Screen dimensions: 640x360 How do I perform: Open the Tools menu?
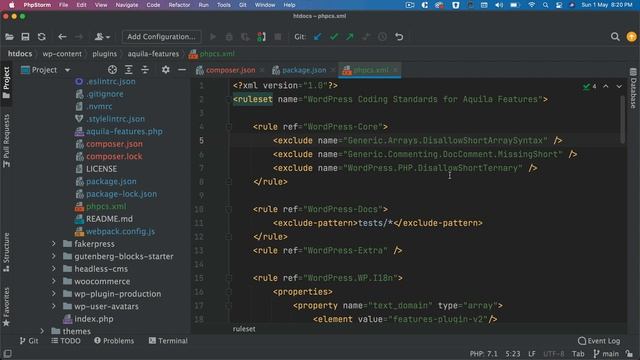click(223, 5)
